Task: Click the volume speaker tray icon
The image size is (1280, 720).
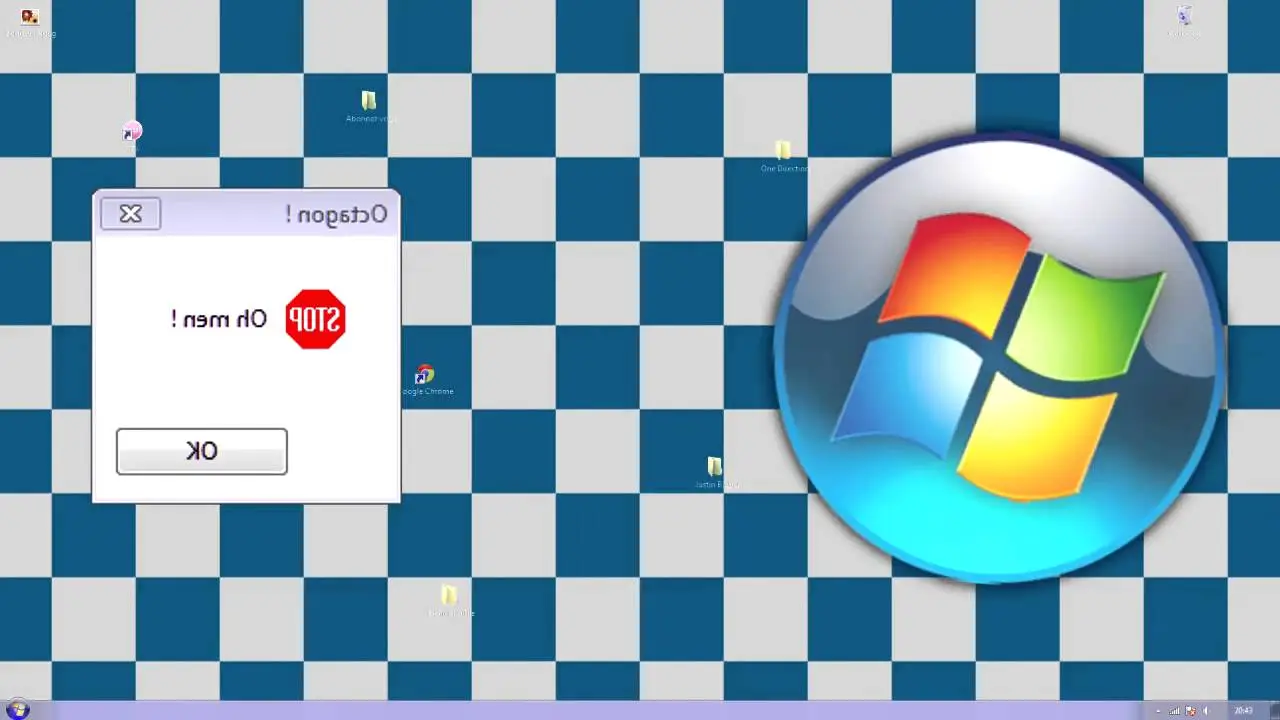Action: pyautogui.click(x=1206, y=711)
